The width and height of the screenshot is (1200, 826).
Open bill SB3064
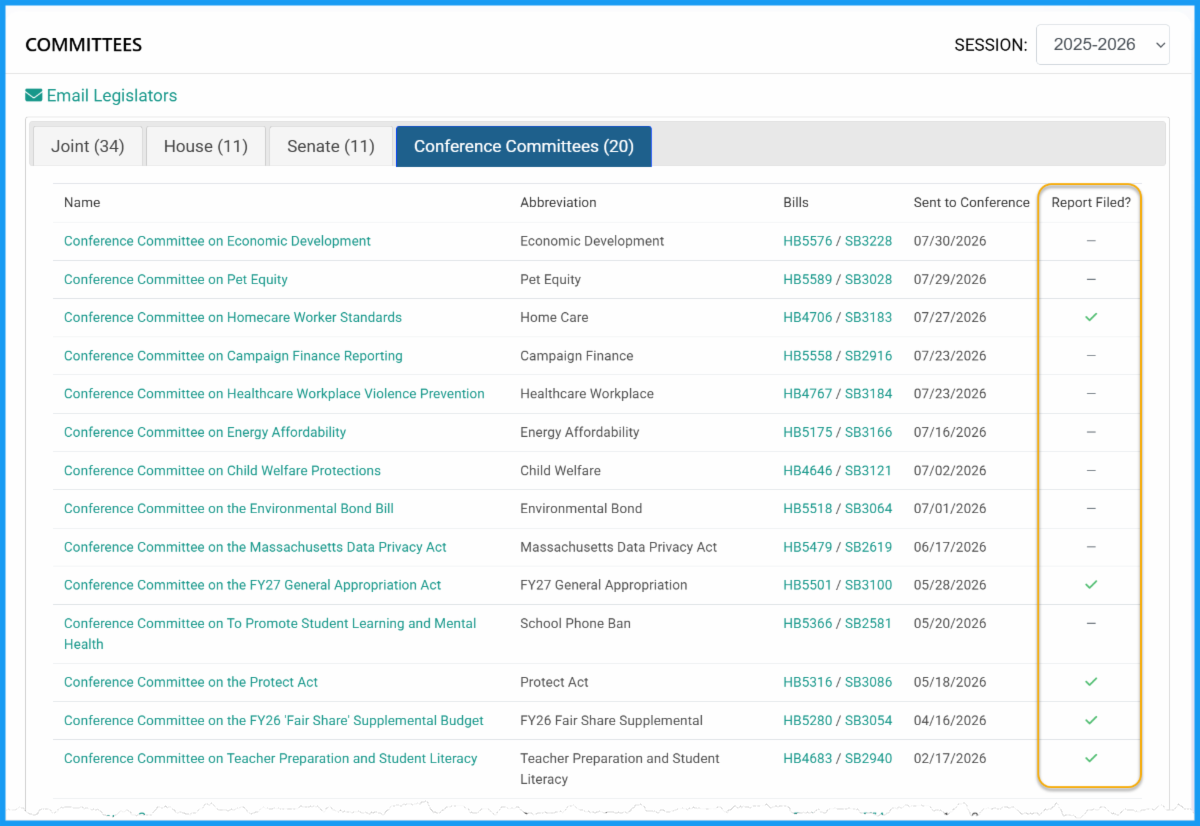click(868, 508)
